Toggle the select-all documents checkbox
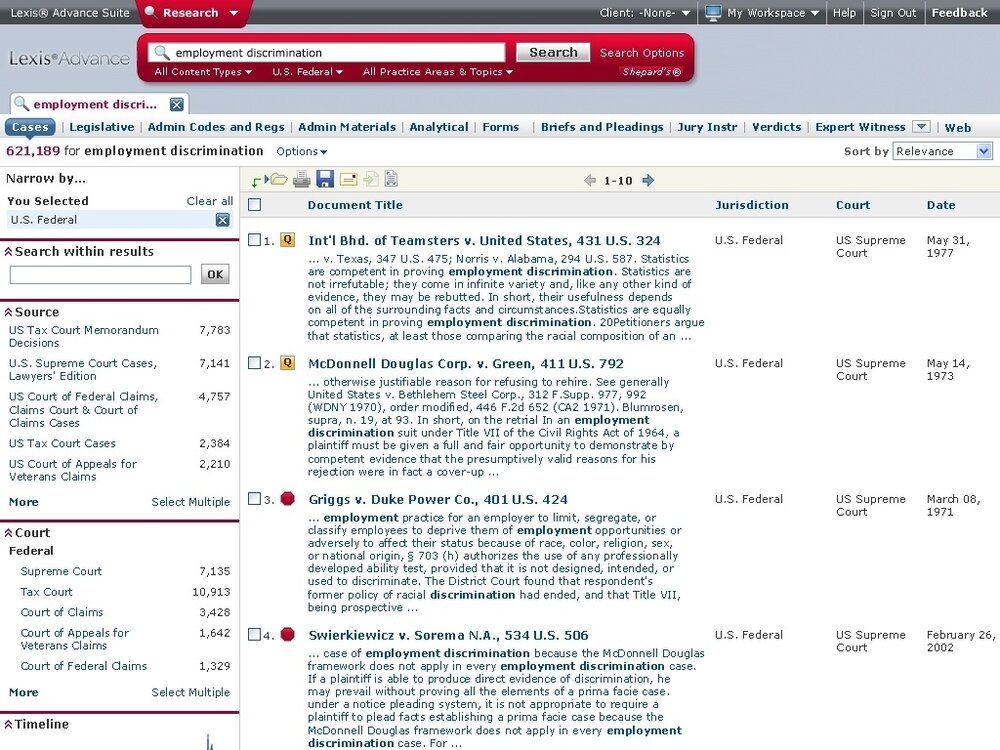This screenshot has width=1000, height=750. (254, 205)
